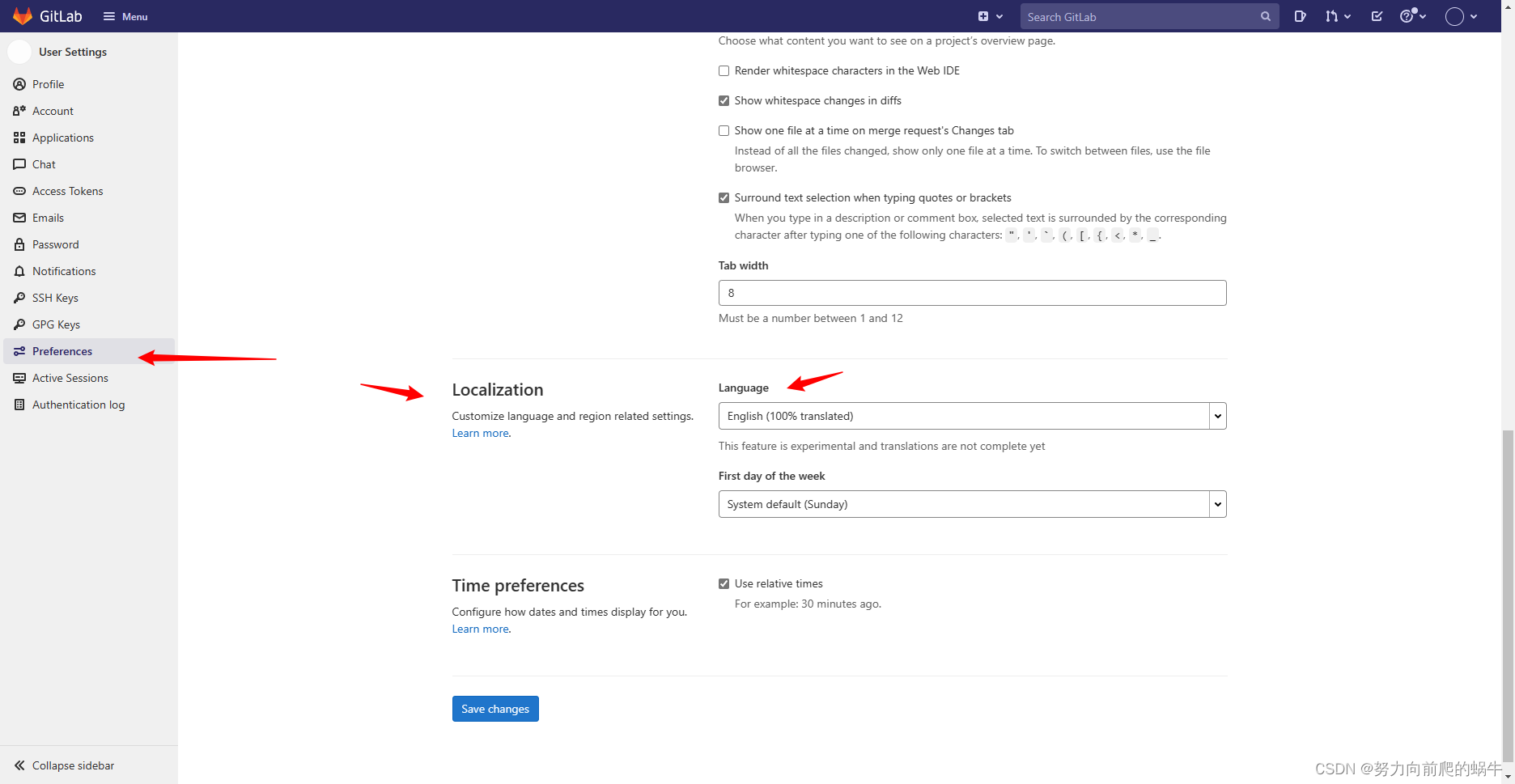Open the Language dropdown
Image resolution: width=1515 pixels, height=784 pixels.
coord(972,416)
